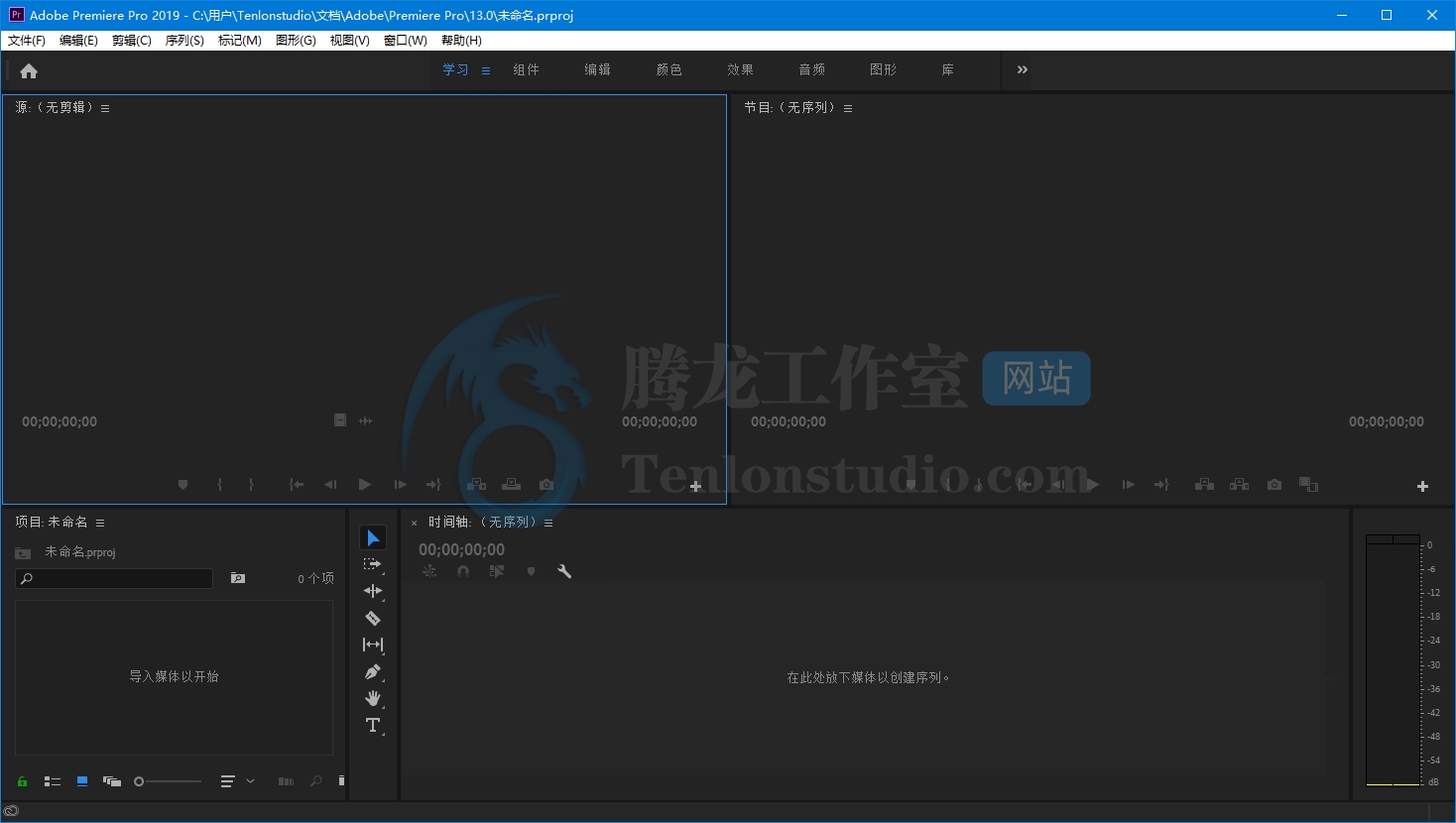This screenshot has height=823, width=1456.
Task: Create new search bin from query
Action: (238, 578)
